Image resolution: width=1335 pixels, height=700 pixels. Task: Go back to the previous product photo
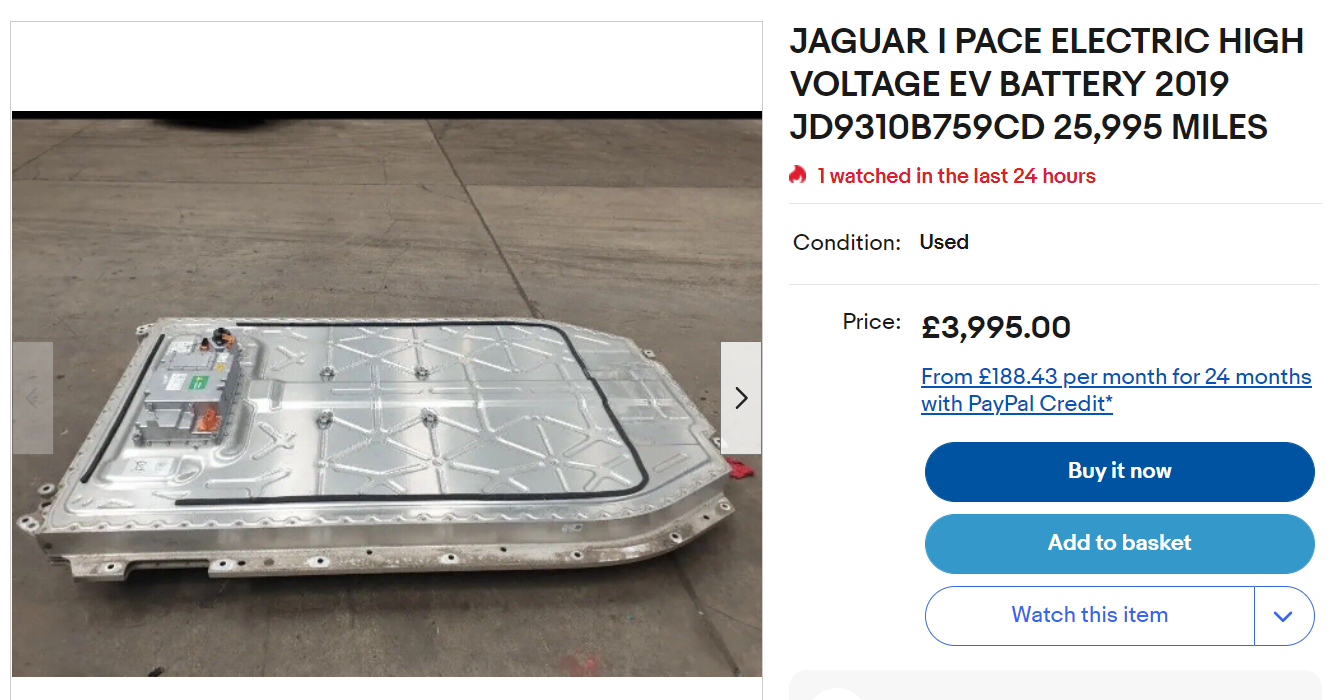(x=32, y=398)
